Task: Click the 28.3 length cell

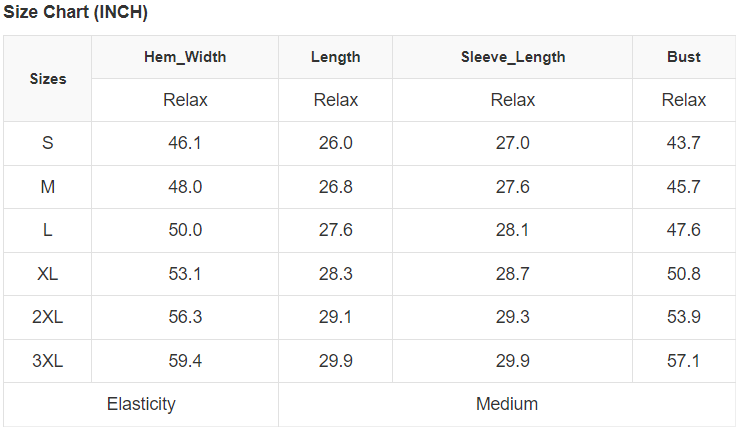Action: pyautogui.click(x=336, y=274)
